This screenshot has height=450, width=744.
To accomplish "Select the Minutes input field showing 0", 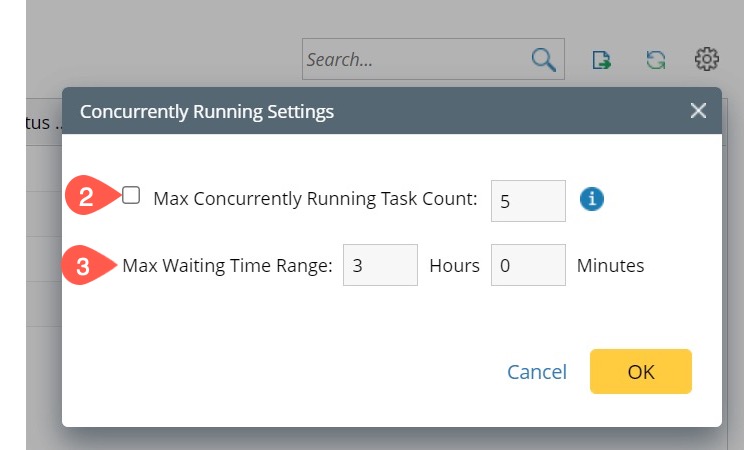I will 528,266.
